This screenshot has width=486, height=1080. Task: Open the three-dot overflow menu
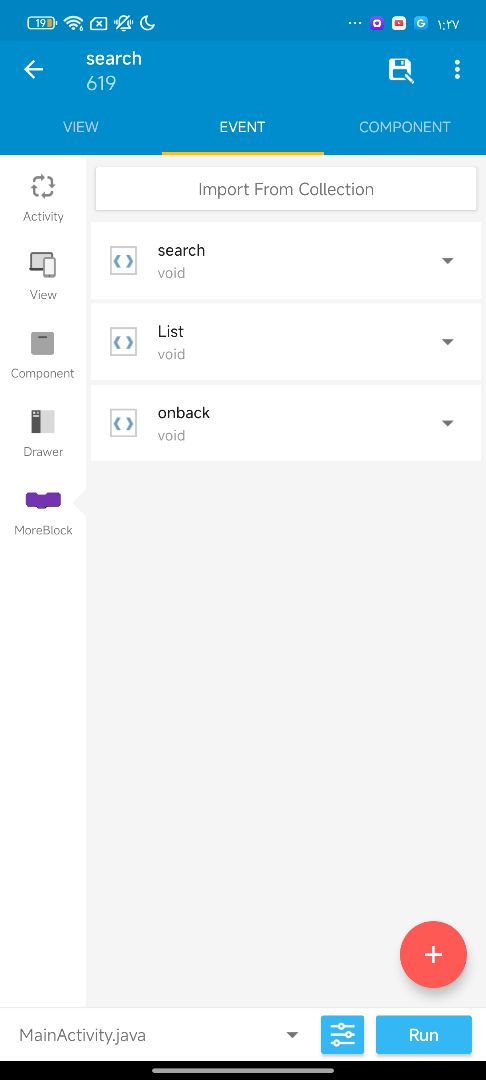[x=457, y=70]
